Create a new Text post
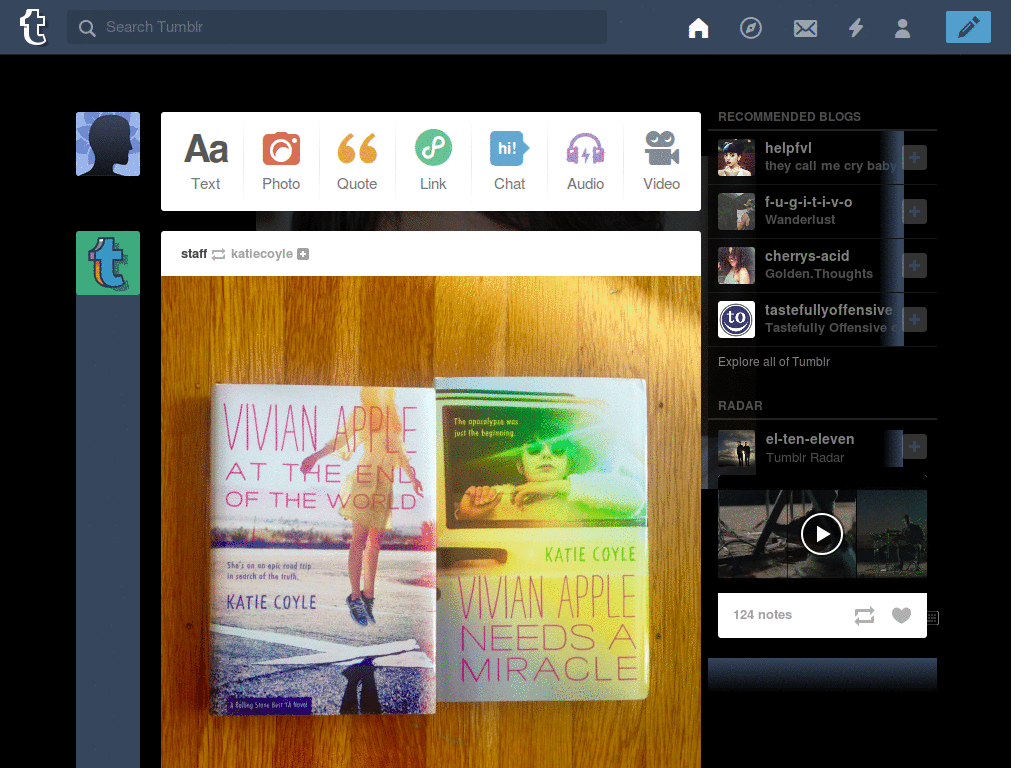The image size is (1024, 768). pyautogui.click(x=206, y=161)
